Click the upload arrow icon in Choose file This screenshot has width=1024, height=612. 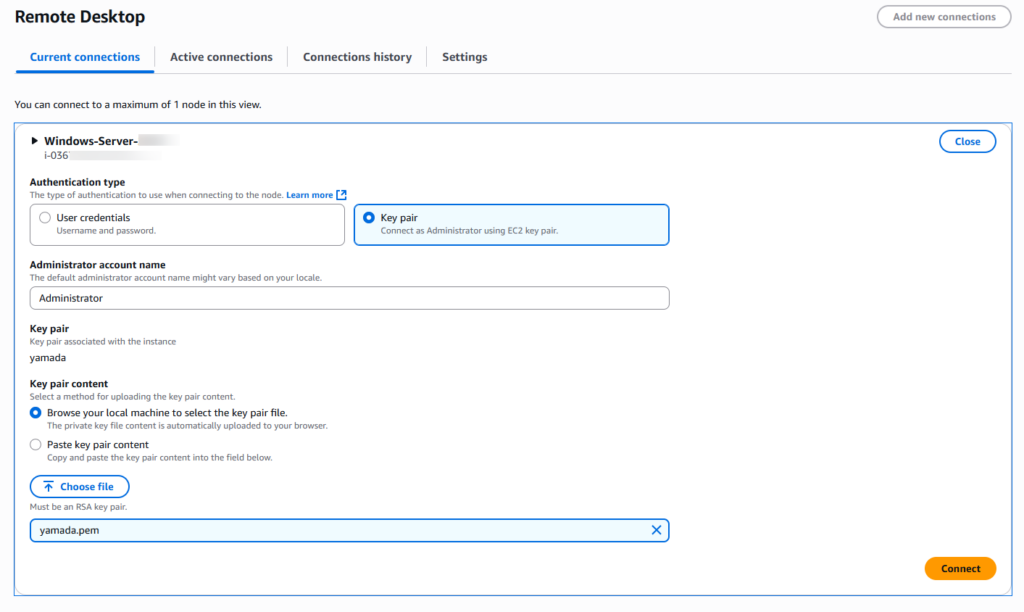(x=48, y=487)
